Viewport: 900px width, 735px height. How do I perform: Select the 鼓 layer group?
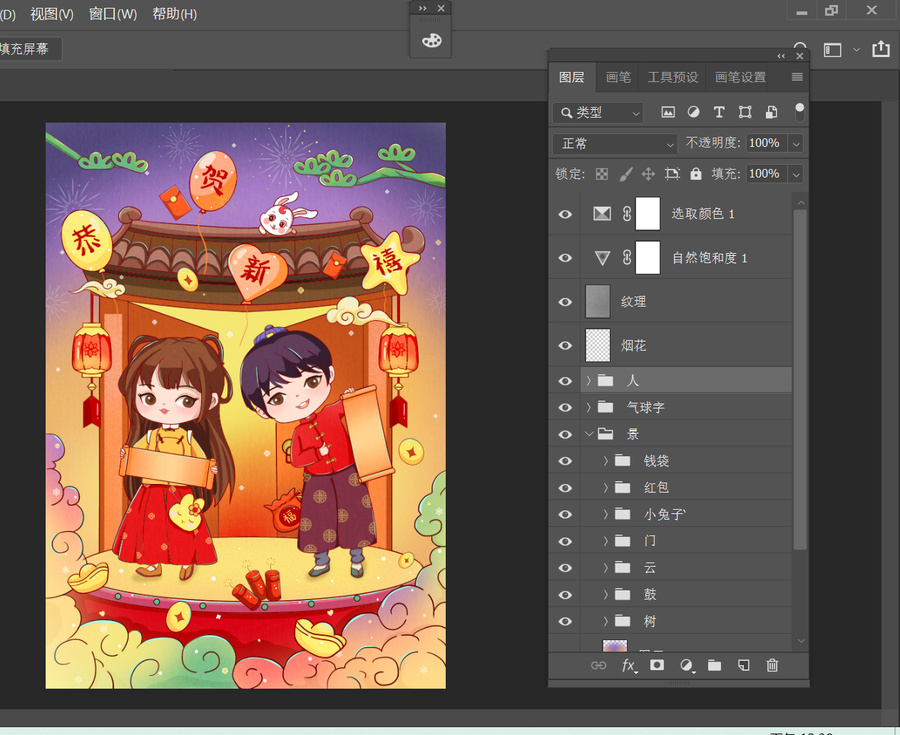coord(686,594)
